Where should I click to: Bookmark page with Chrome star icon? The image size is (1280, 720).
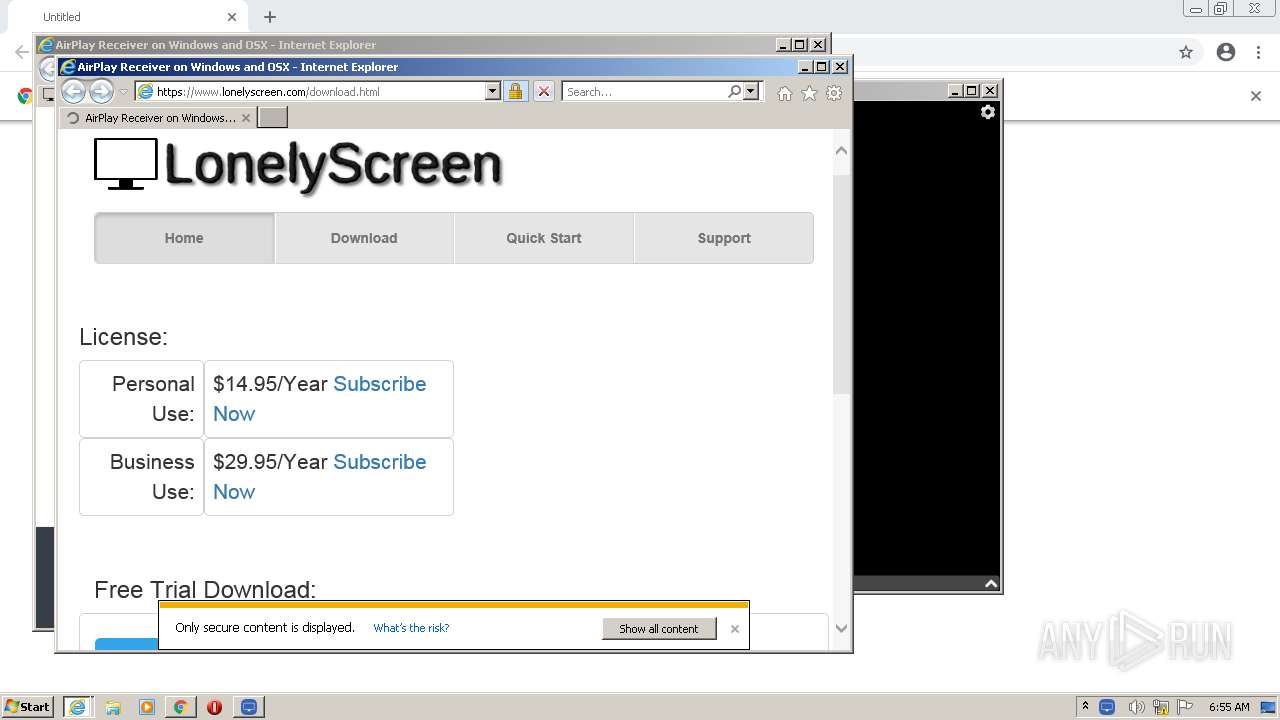pyautogui.click(x=1186, y=52)
